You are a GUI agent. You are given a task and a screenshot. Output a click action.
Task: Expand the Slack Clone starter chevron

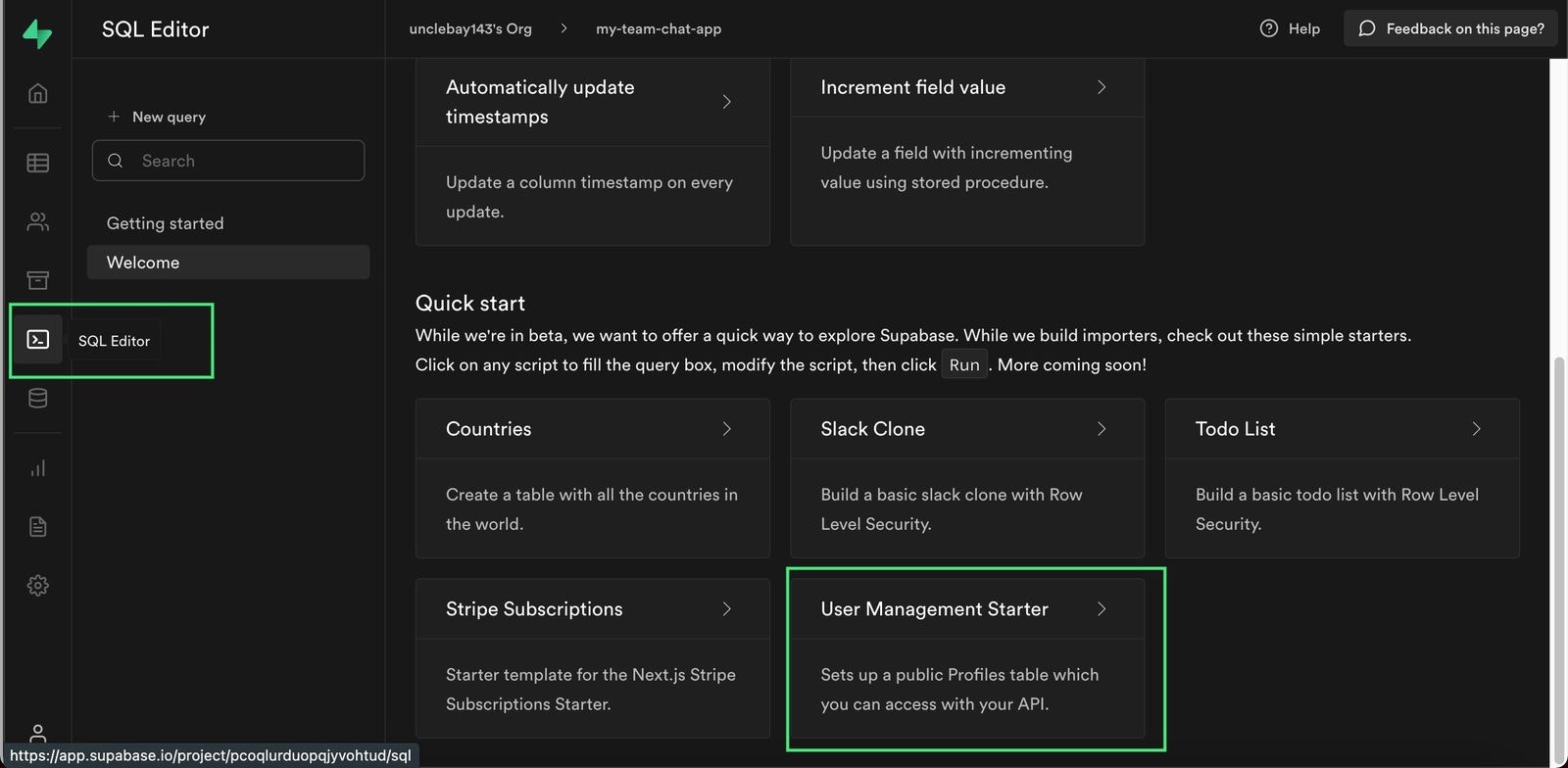(1102, 429)
